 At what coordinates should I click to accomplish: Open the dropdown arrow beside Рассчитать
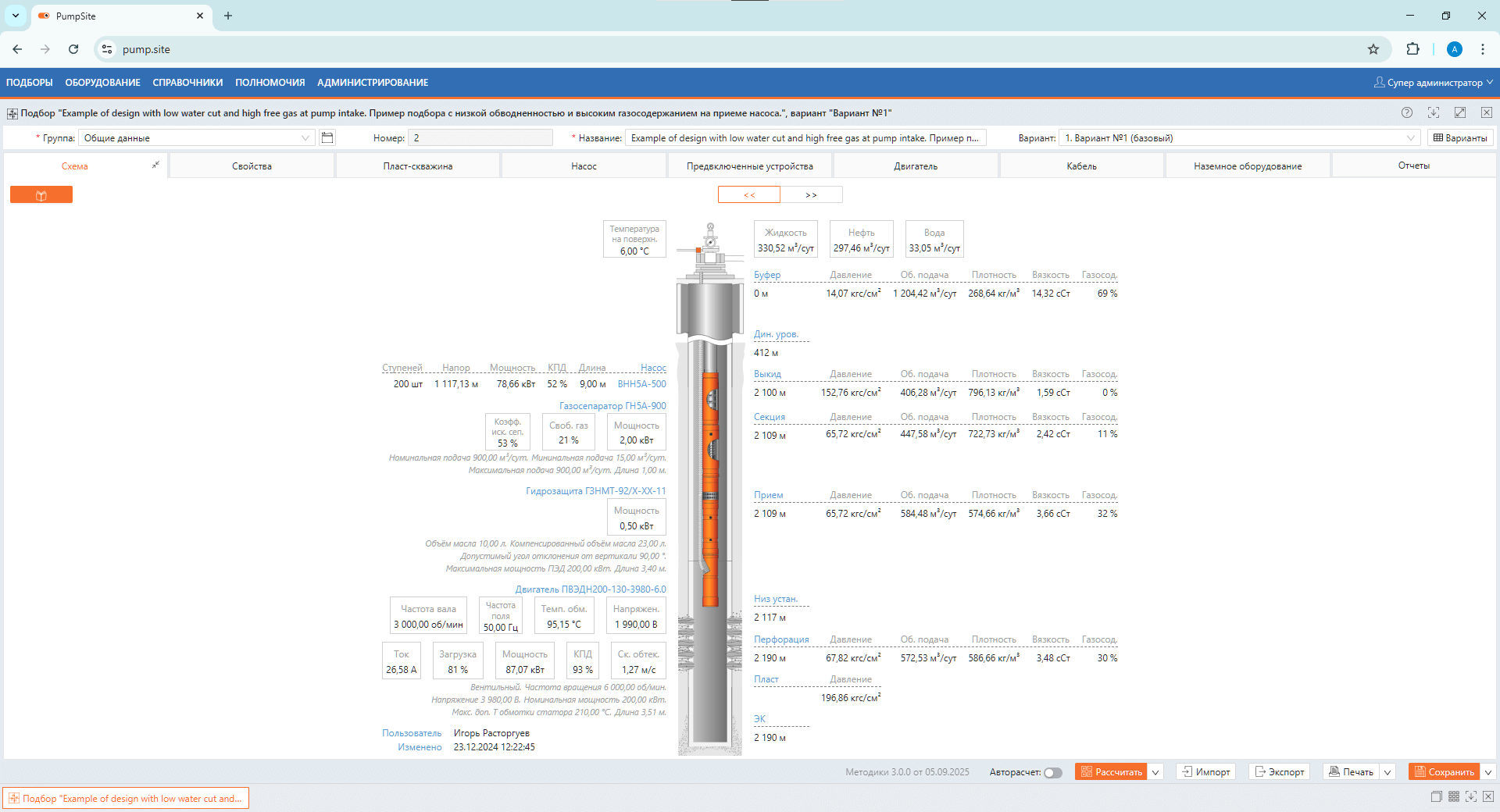click(x=1156, y=772)
